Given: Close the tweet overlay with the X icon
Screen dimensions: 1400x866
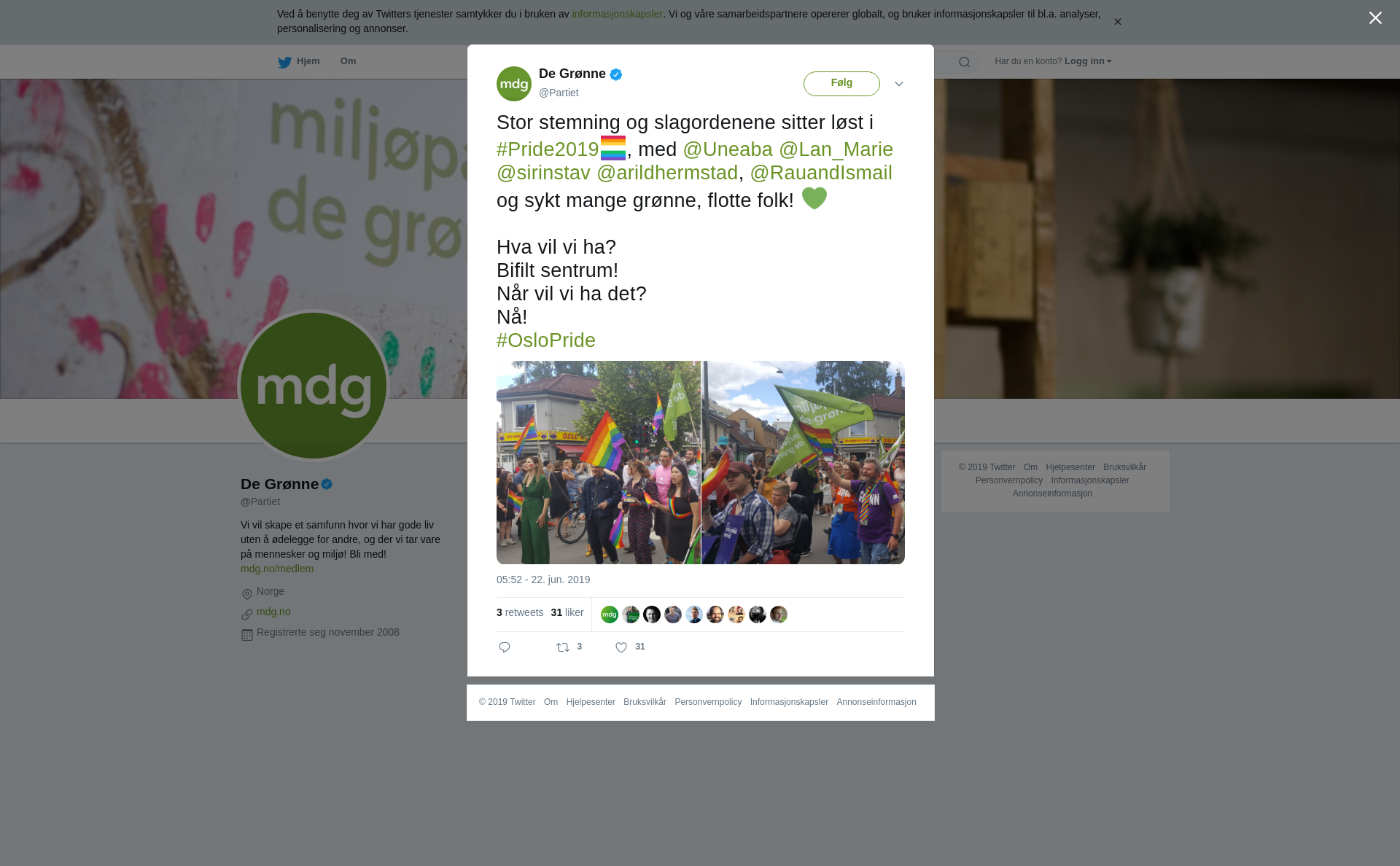Looking at the screenshot, I should [1375, 18].
